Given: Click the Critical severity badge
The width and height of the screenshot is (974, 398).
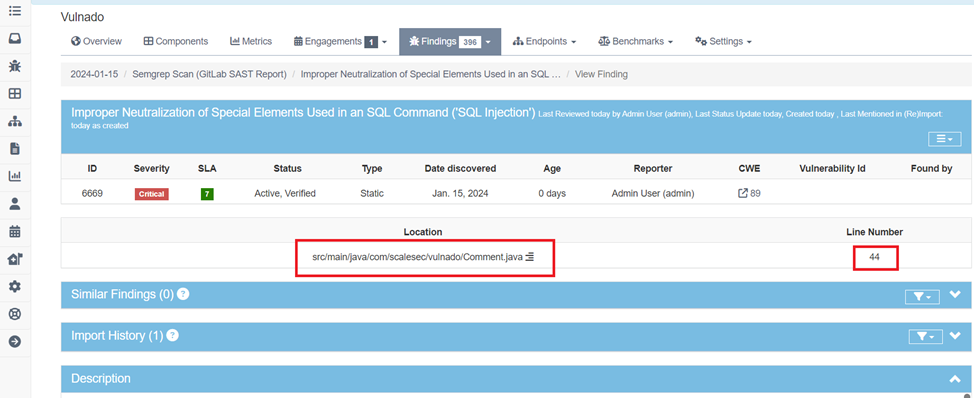Looking at the screenshot, I should (x=152, y=194).
